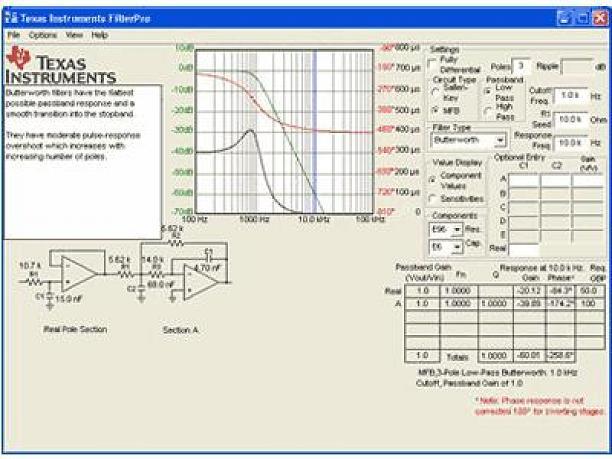
Task: Choose Low Pass passband
Action: [487, 92]
